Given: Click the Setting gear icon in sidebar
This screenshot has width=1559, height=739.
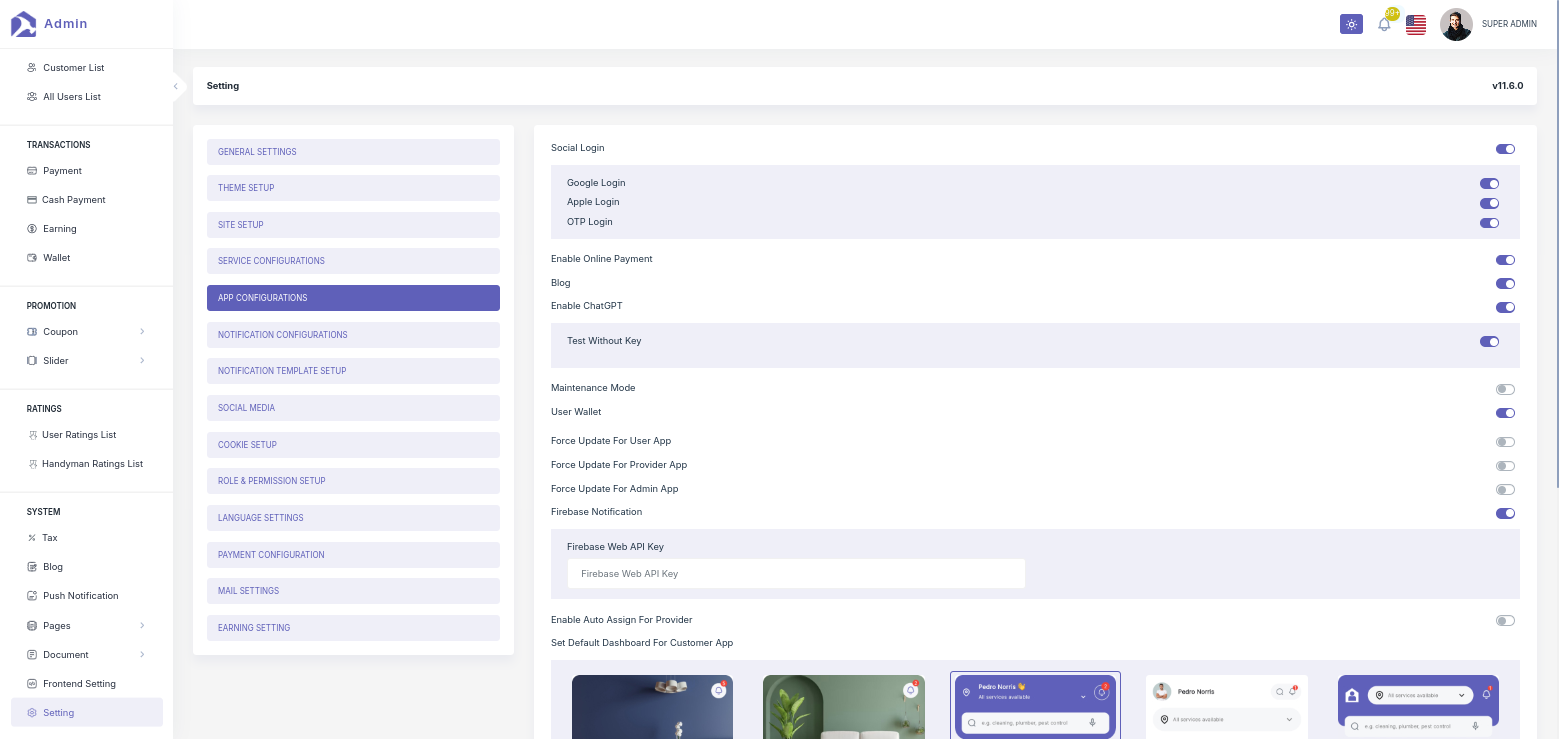Looking at the screenshot, I should (32, 713).
